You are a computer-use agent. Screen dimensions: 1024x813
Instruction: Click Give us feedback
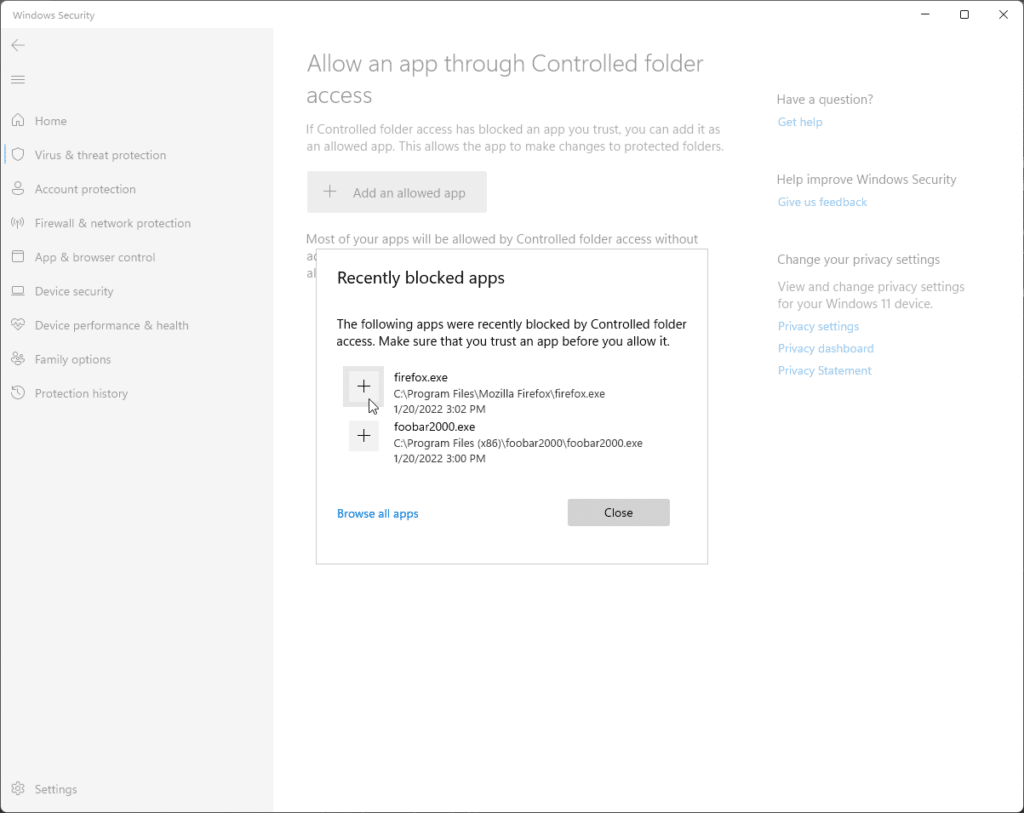(822, 201)
